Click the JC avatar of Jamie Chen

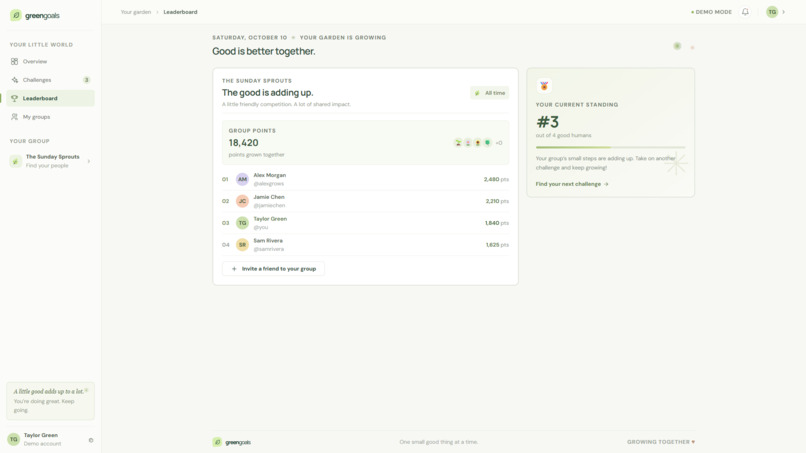pyautogui.click(x=242, y=201)
